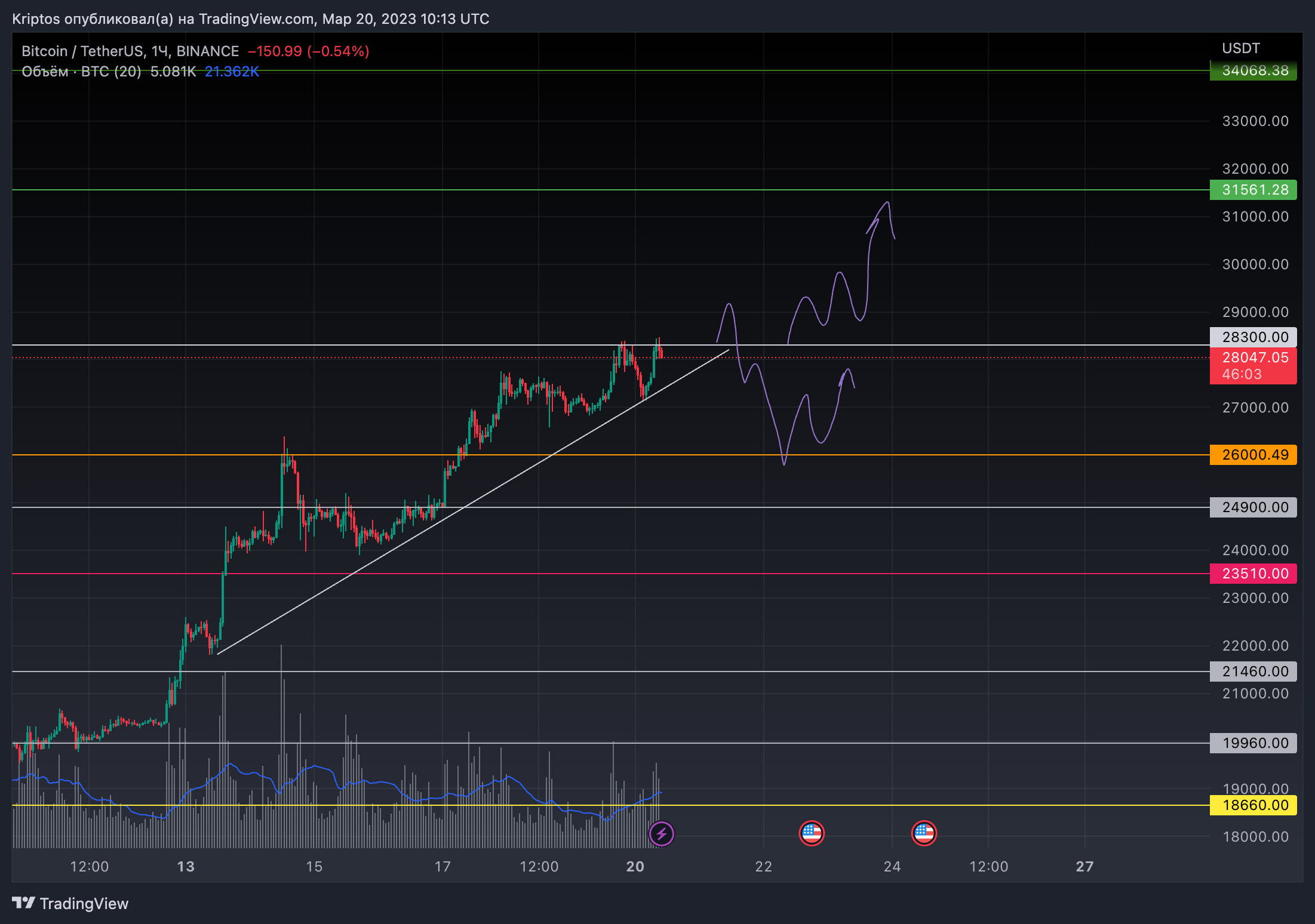Screen dimensions: 1315x924
Task: Click the TradingView logo at bottom left
Action: [x=70, y=904]
